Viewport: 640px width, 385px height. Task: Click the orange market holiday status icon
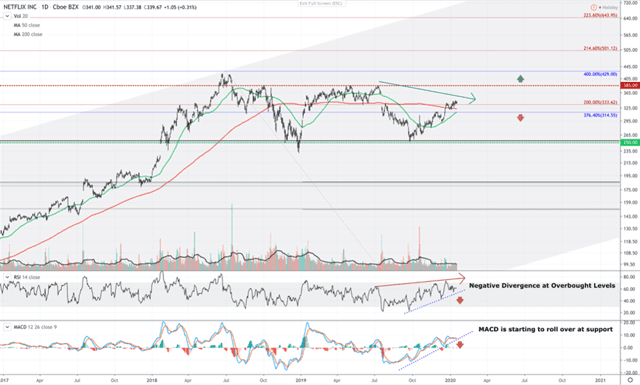(593, 7)
